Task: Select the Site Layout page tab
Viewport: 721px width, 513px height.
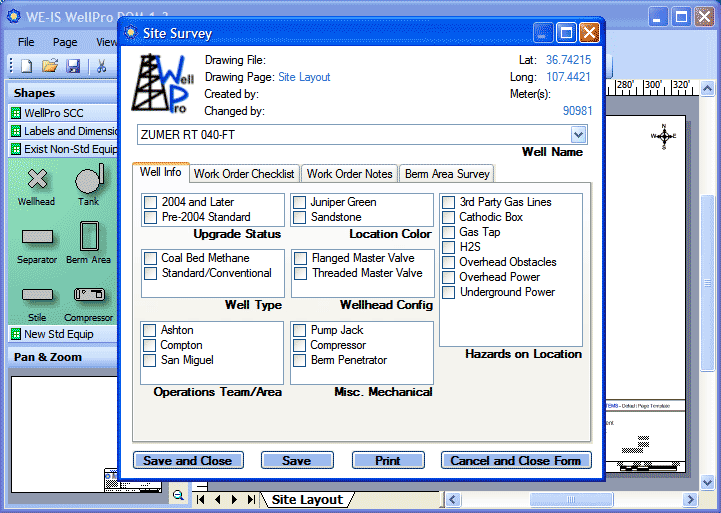Action: (x=307, y=500)
